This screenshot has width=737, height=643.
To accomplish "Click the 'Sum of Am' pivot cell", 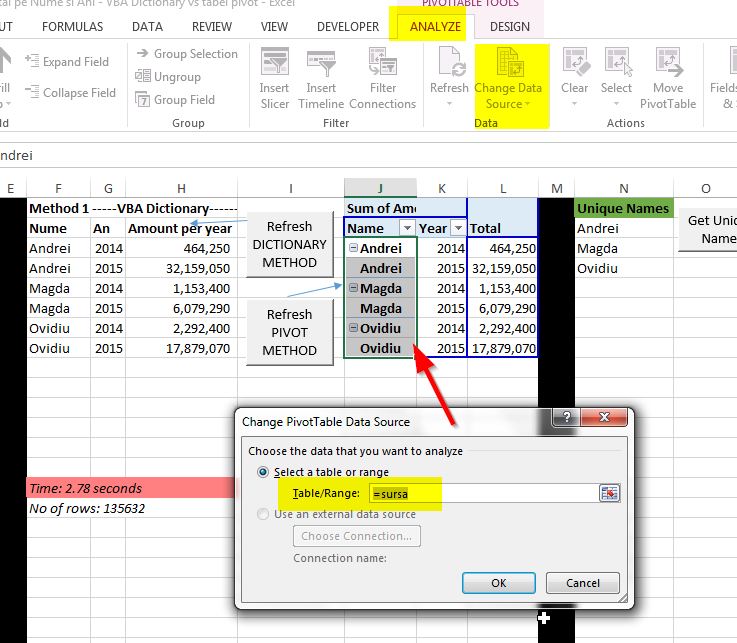I will click(380, 208).
